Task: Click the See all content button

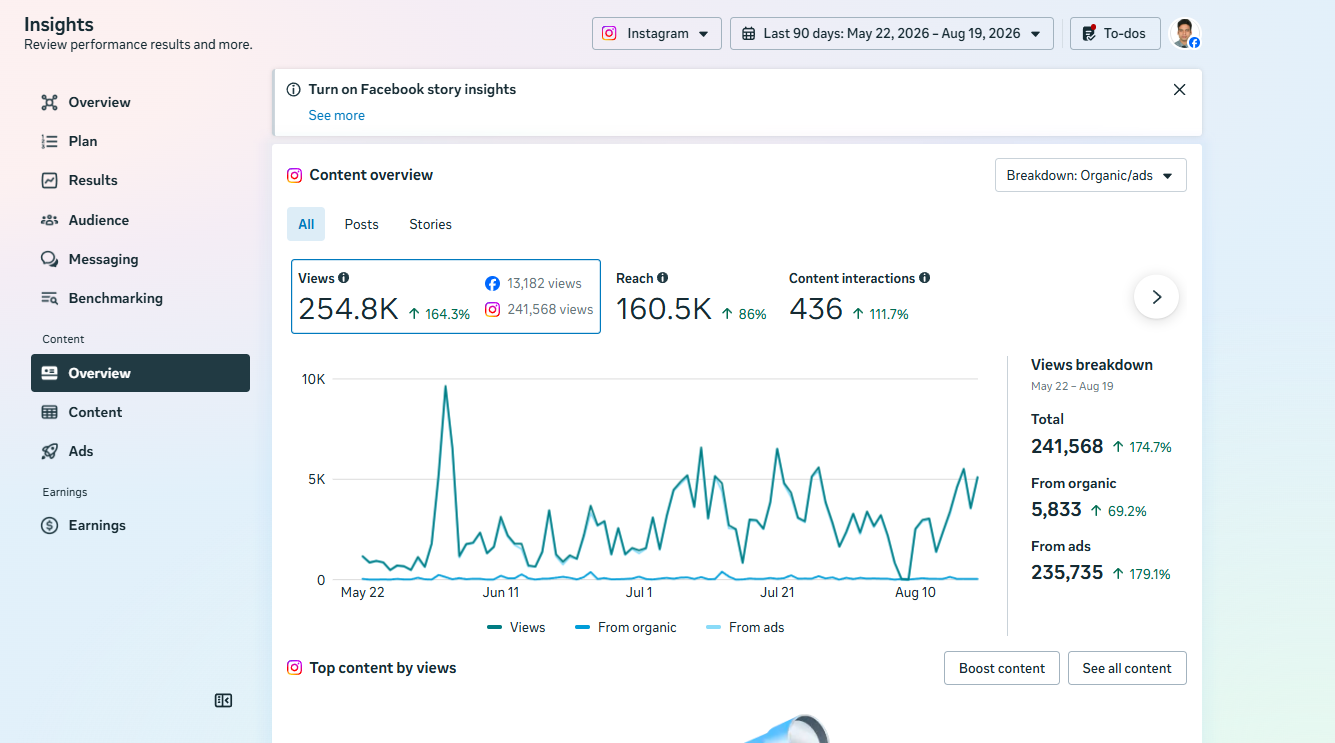Action: [x=1127, y=668]
